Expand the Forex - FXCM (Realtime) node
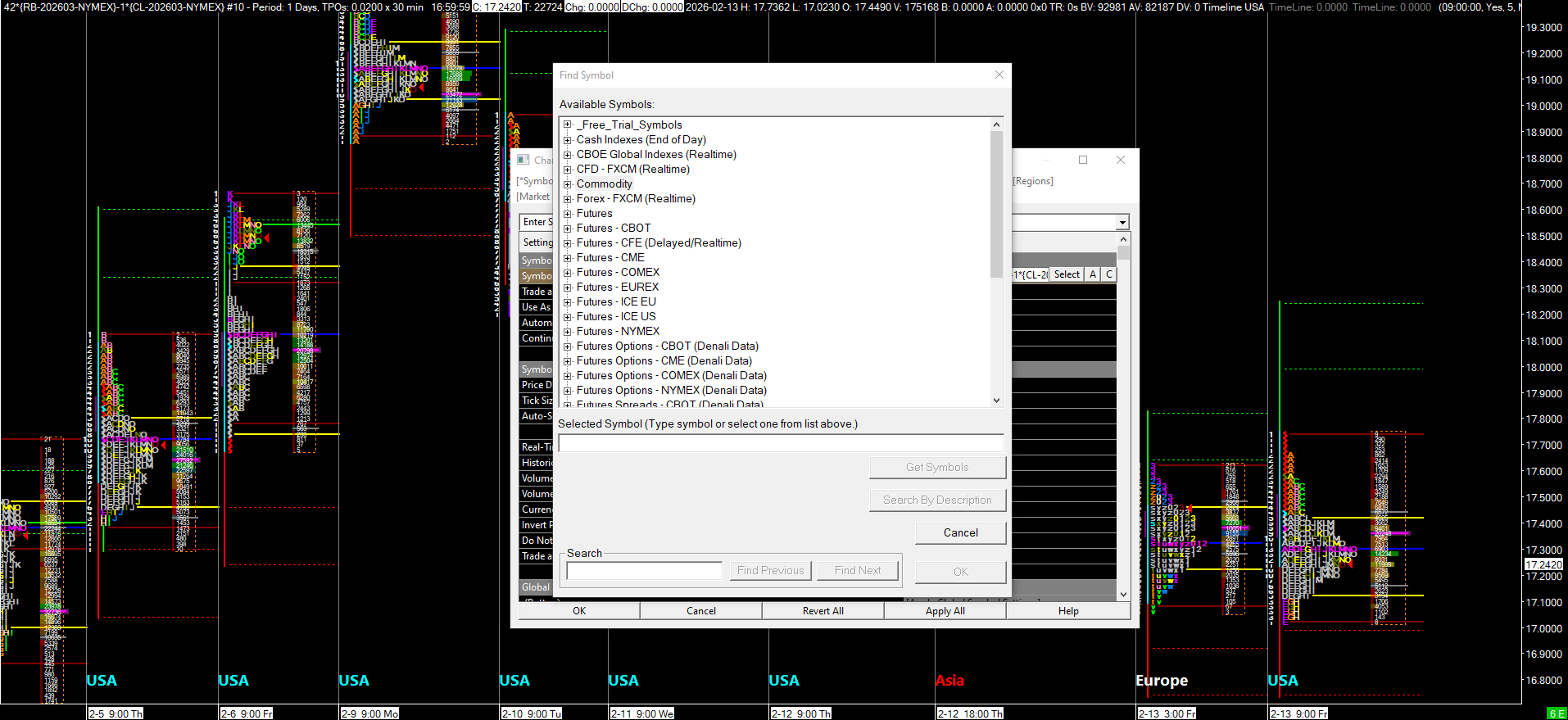Image resolution: width=1568 pixels, height=720 pixels. tap(567, 198)
